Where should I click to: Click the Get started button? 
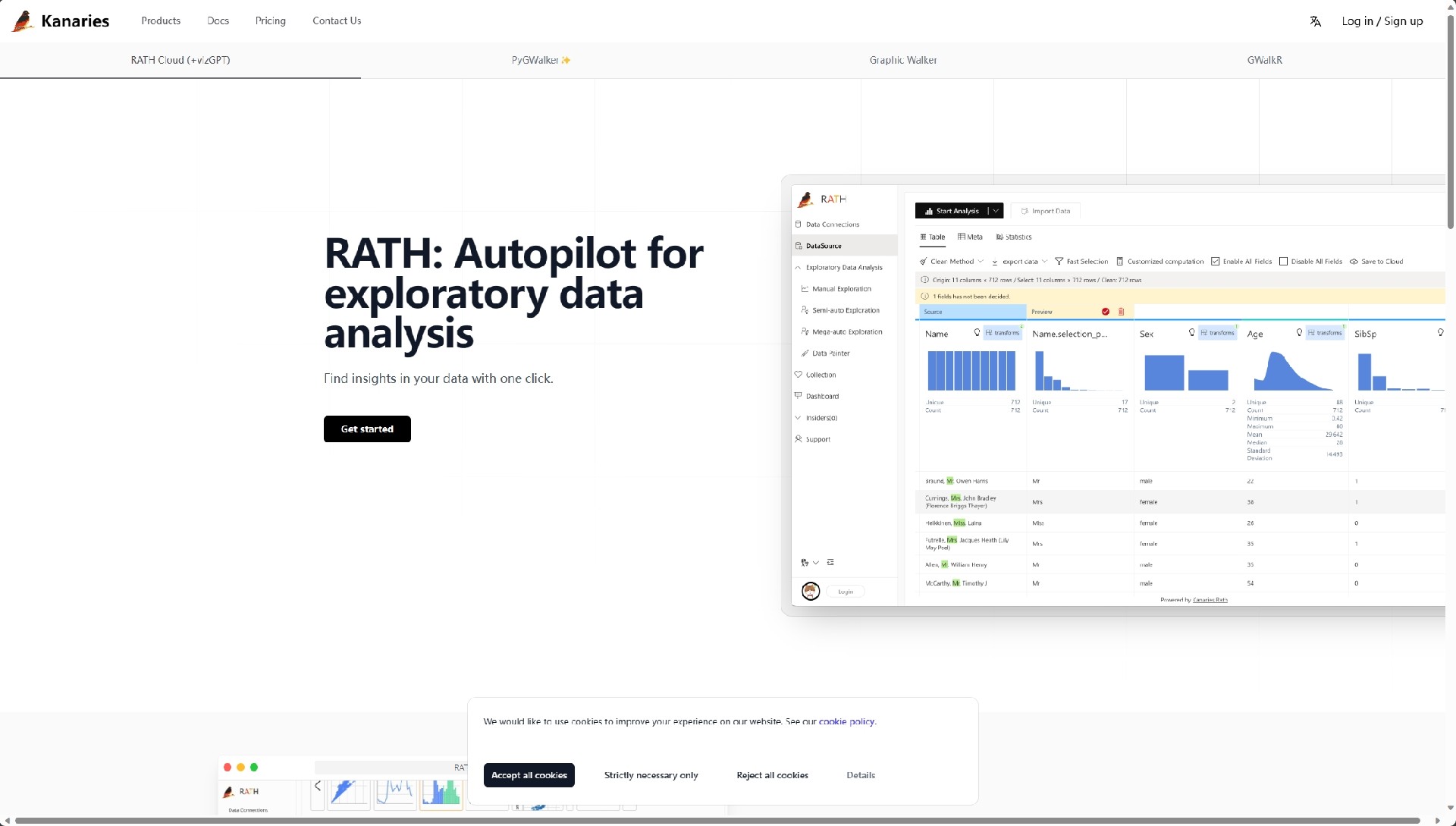point(367,429)
